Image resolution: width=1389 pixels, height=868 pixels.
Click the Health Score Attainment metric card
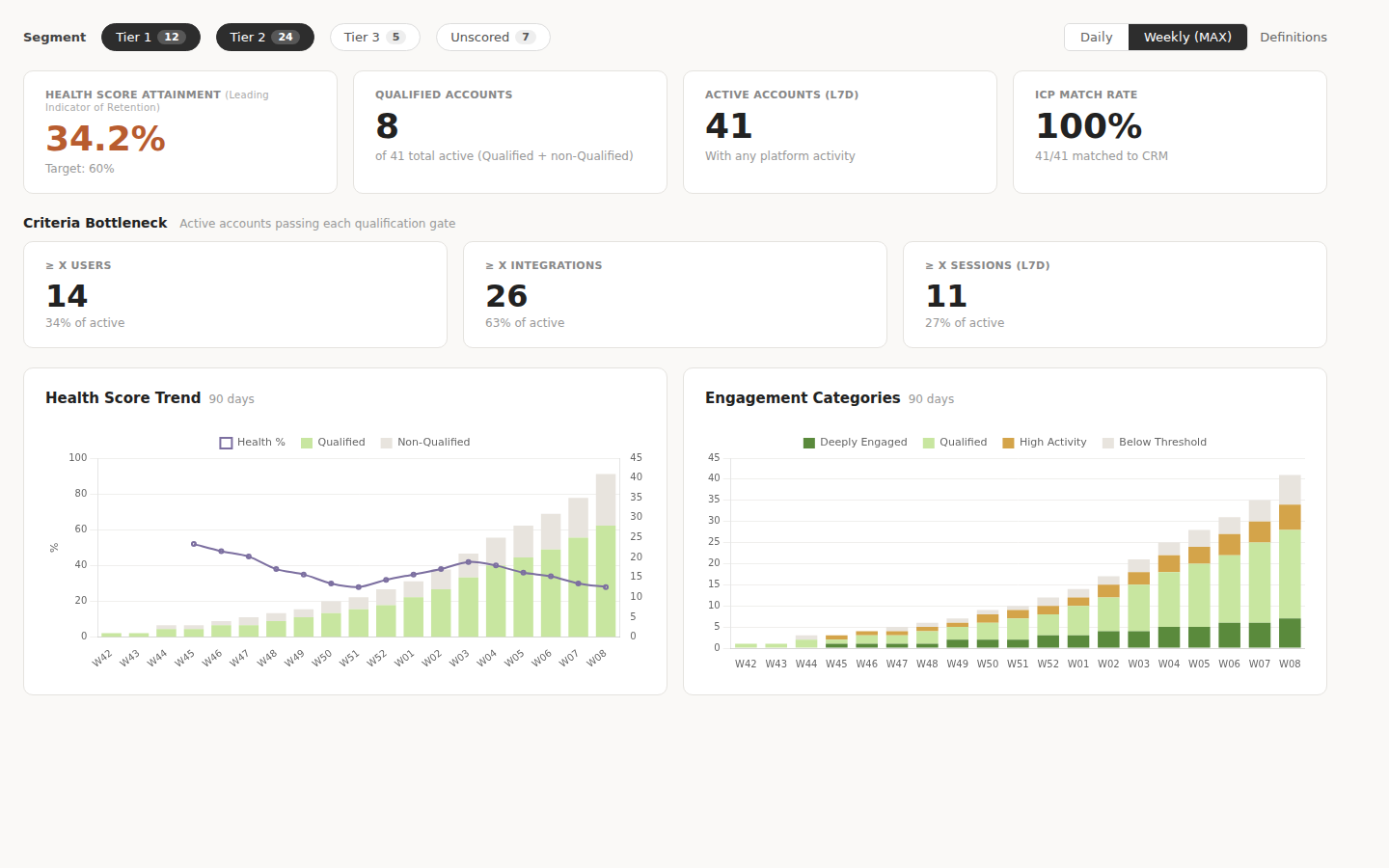(179, 132)
